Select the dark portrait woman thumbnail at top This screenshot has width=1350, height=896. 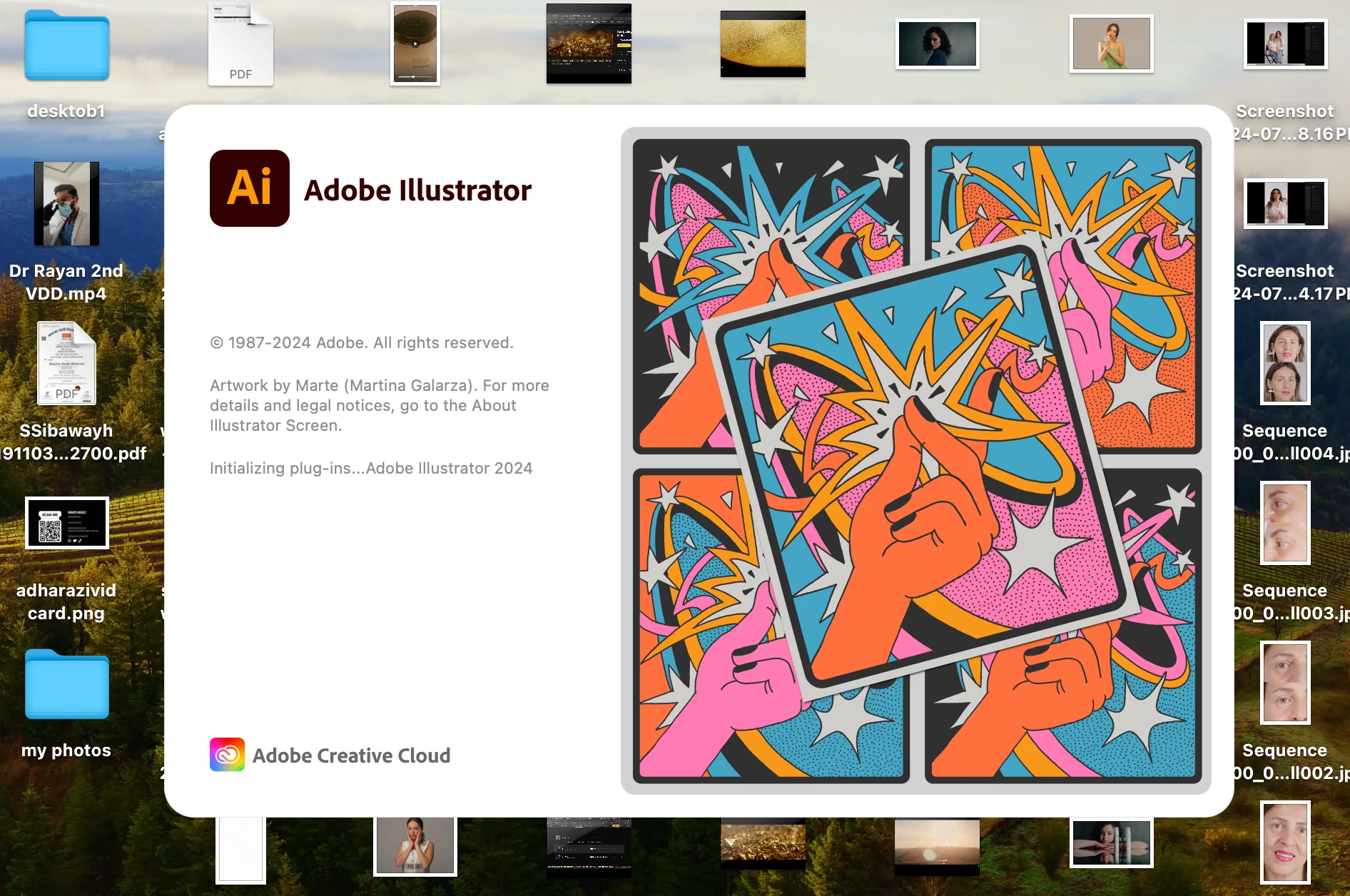click(937, 44)
